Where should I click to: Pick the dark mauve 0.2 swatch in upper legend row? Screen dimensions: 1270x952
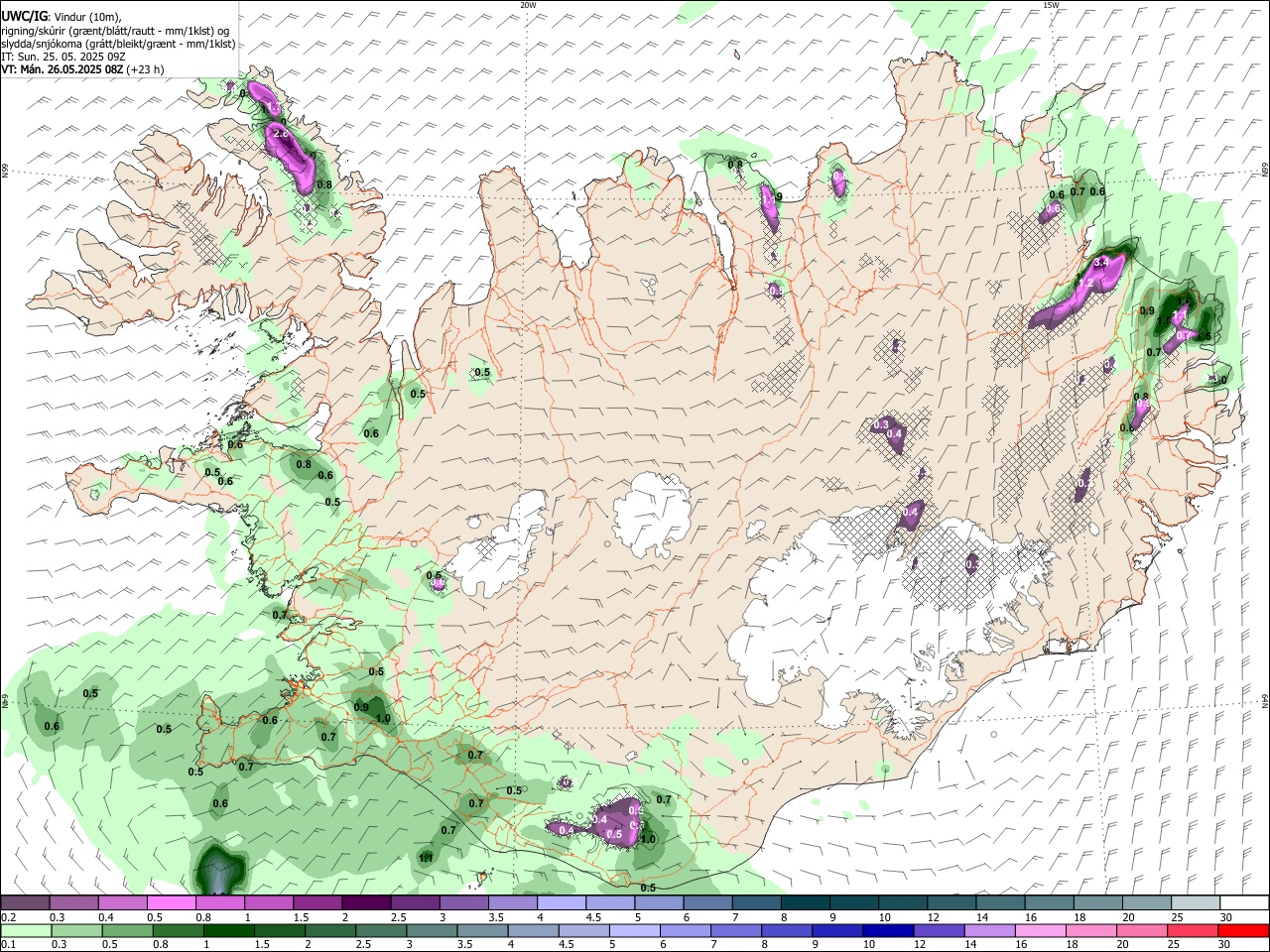[x=25, y=903]
